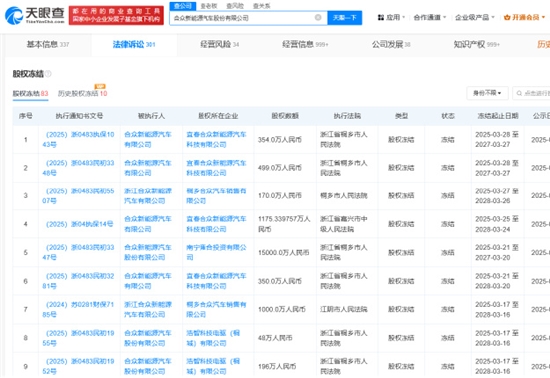This screenshot has height=378, width=550.
Task: Clear the search box with the X icon
Action: 318,18
